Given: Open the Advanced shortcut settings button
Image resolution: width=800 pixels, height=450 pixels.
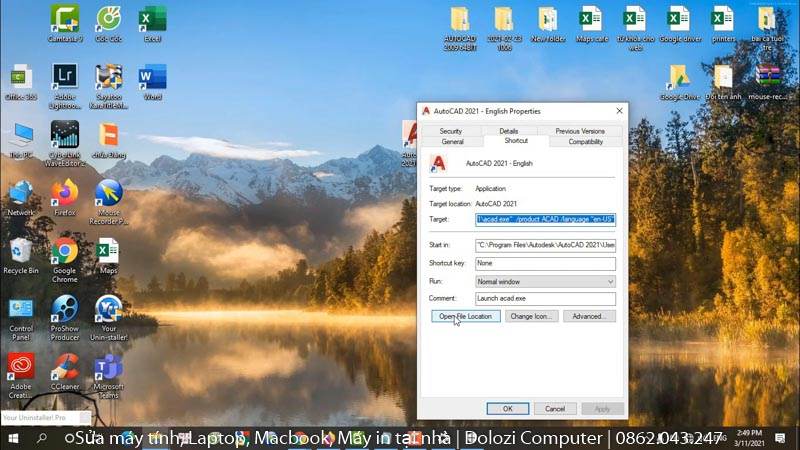Looking at the screenshot, I should coord(588,316).
